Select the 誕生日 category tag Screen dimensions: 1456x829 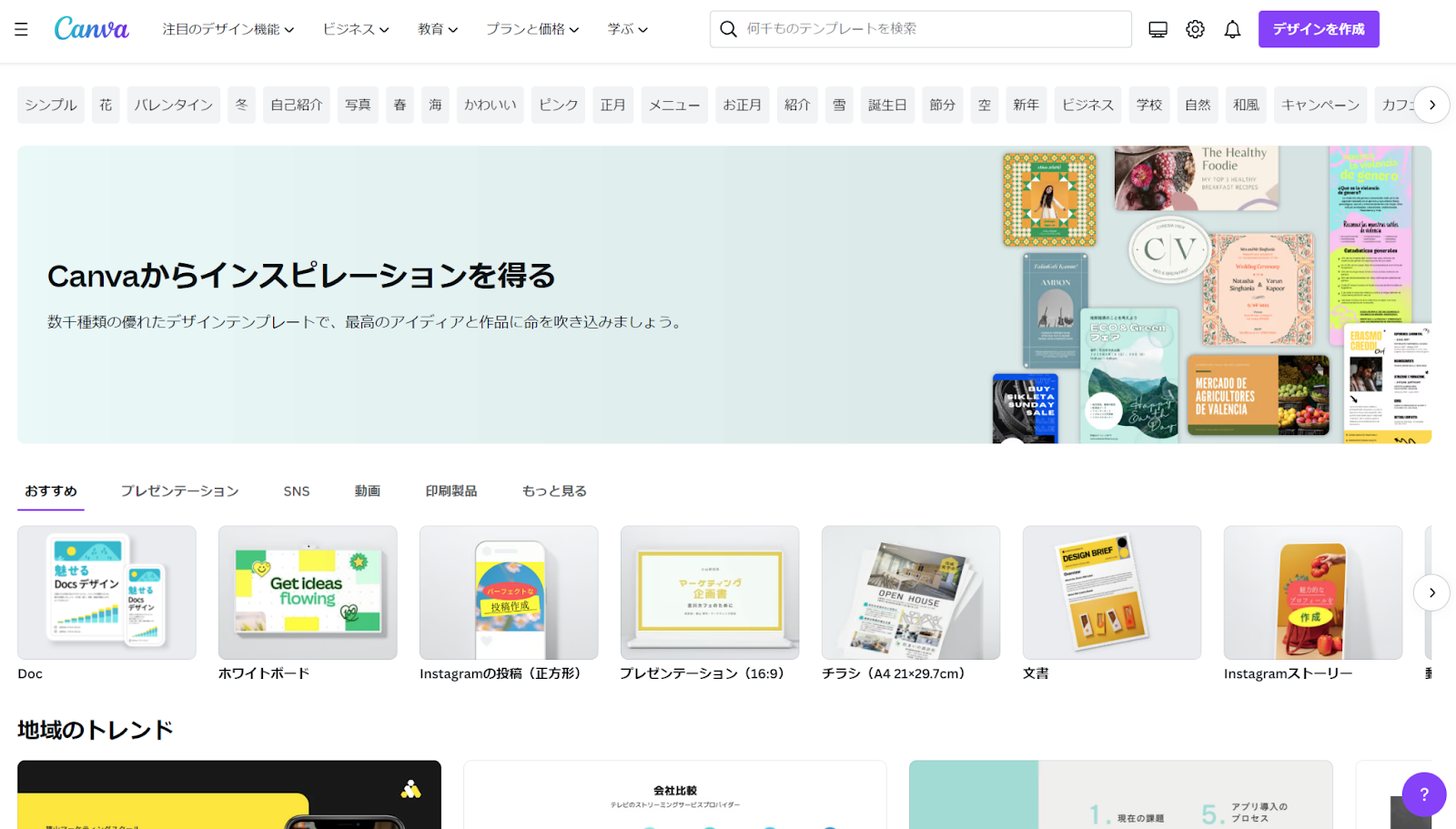pos(886,105)
